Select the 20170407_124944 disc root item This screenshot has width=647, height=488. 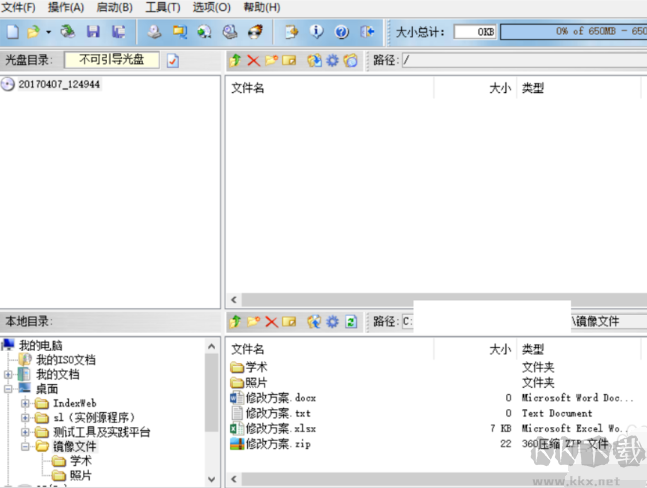[58, 85]
